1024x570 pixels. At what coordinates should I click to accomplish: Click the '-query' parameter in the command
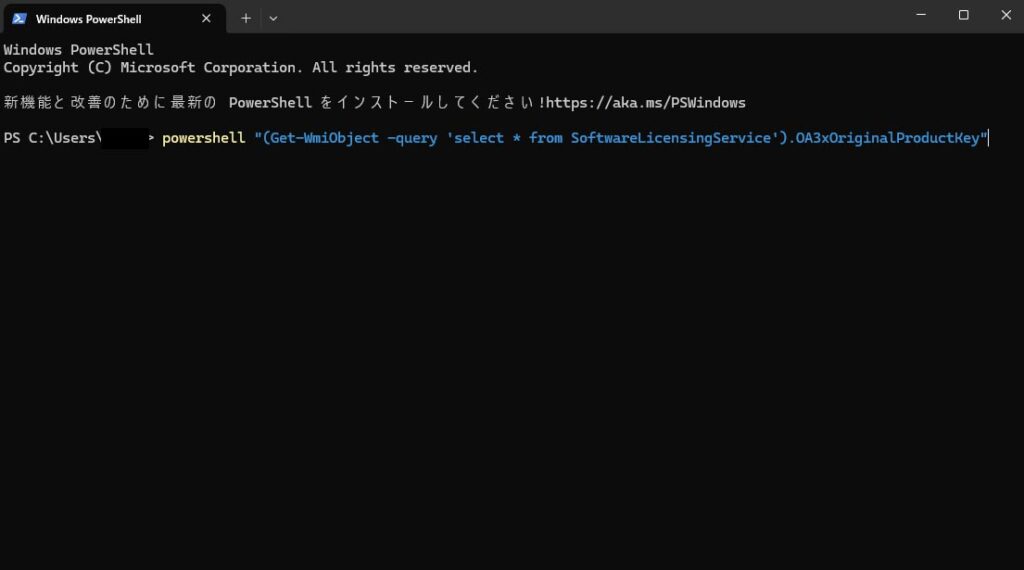pos(412,138)
